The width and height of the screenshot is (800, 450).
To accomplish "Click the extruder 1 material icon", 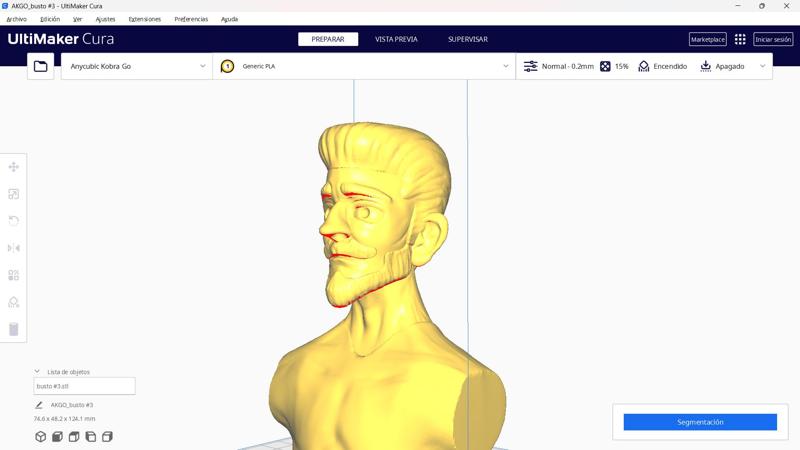I will click(227, 66).
